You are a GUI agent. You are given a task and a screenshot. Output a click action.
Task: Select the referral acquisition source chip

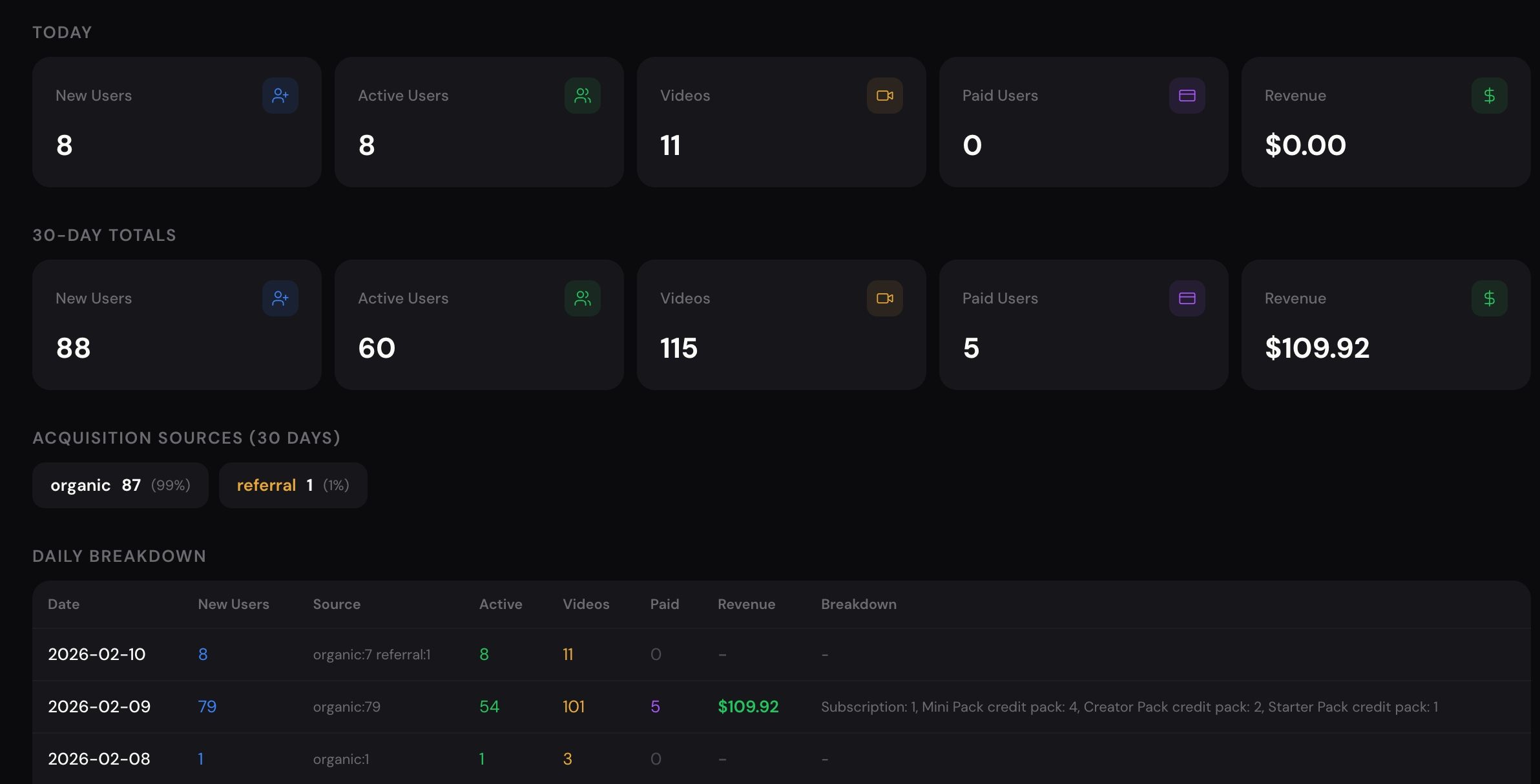293,485
